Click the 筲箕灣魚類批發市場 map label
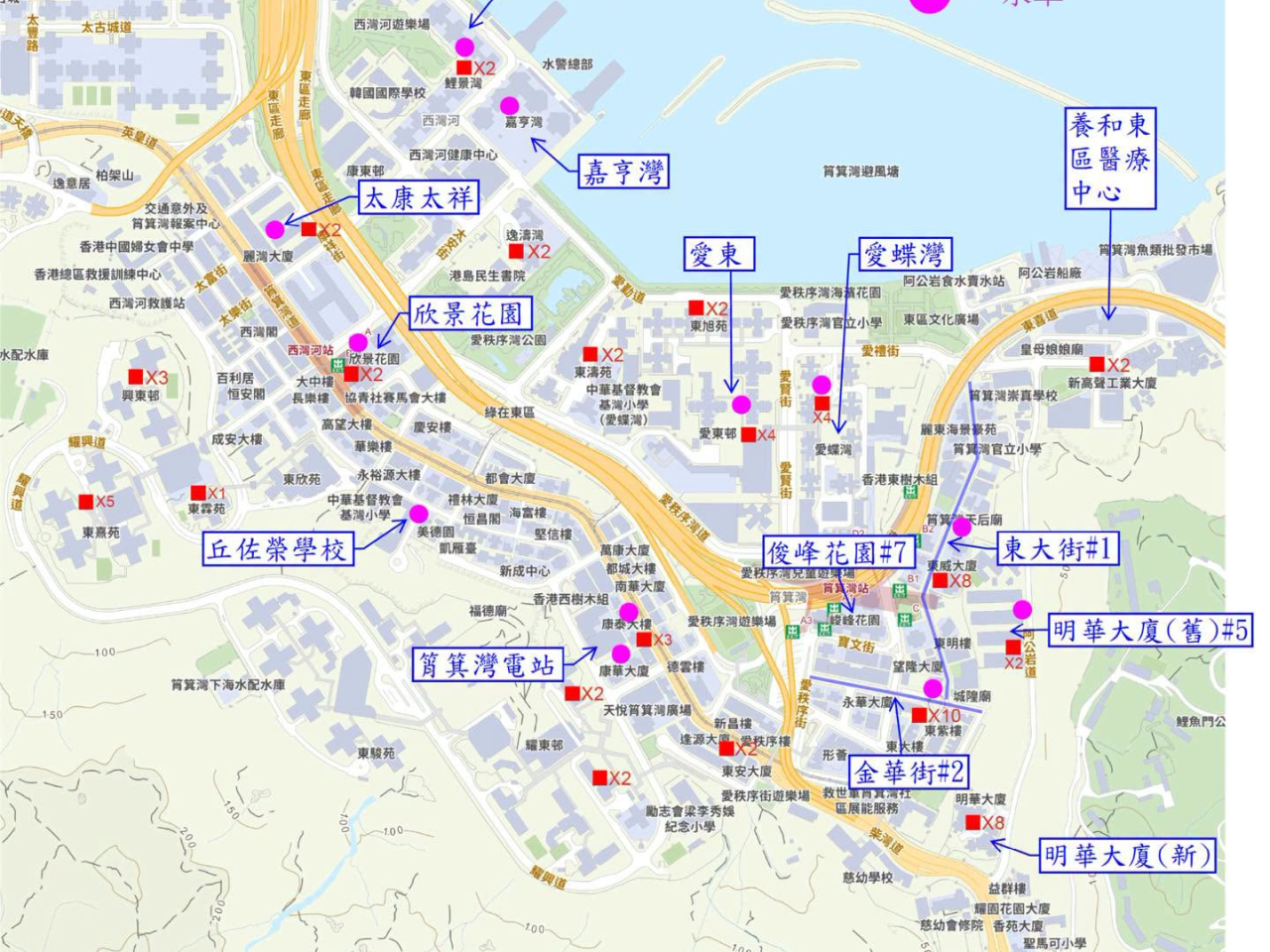This screenshot has width=1270, height=952. (1156, 250)
